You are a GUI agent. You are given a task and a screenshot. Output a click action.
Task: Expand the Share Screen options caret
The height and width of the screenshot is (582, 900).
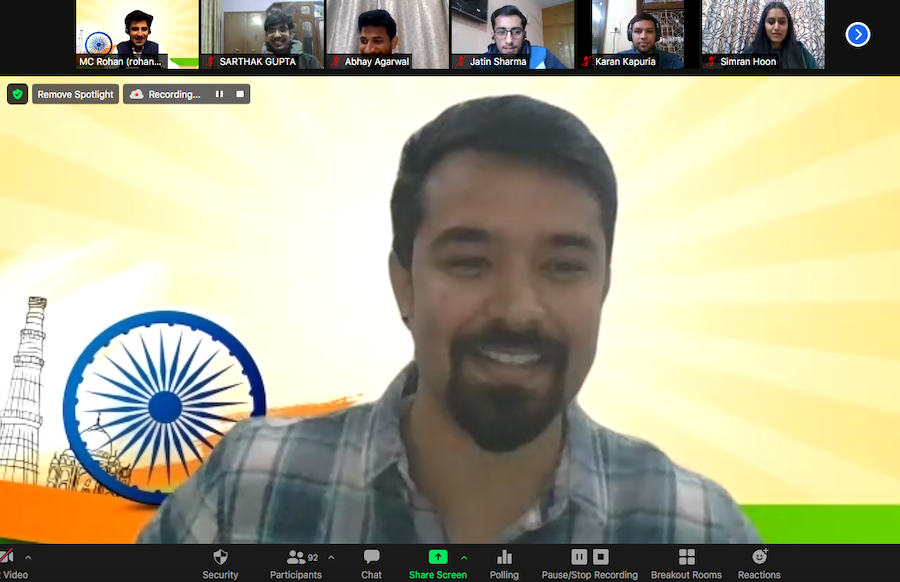pos(464,557)
